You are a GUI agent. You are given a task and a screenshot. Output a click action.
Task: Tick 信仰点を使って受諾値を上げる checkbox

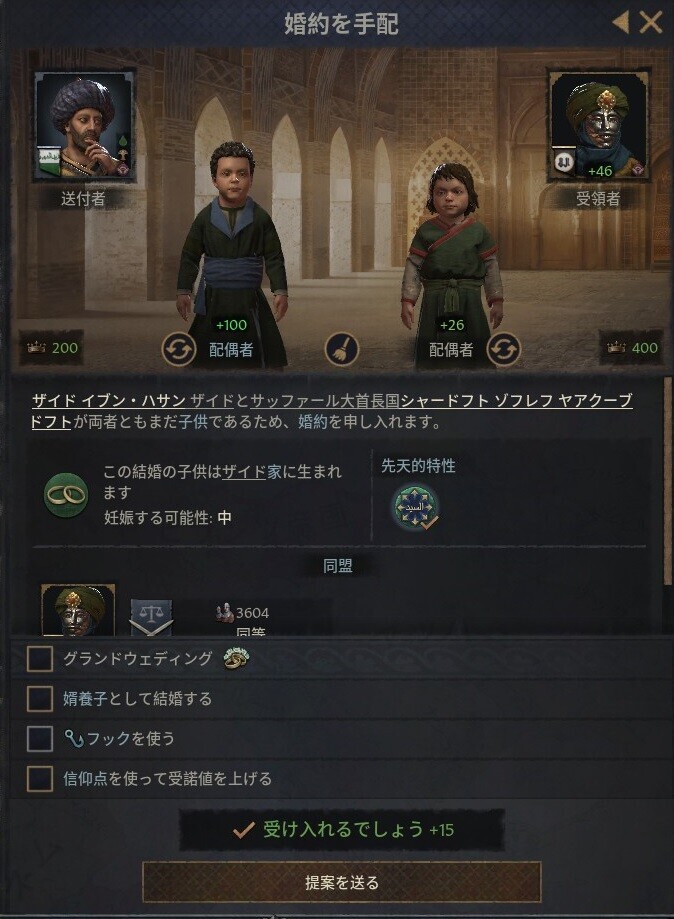[x=40, y=779]
